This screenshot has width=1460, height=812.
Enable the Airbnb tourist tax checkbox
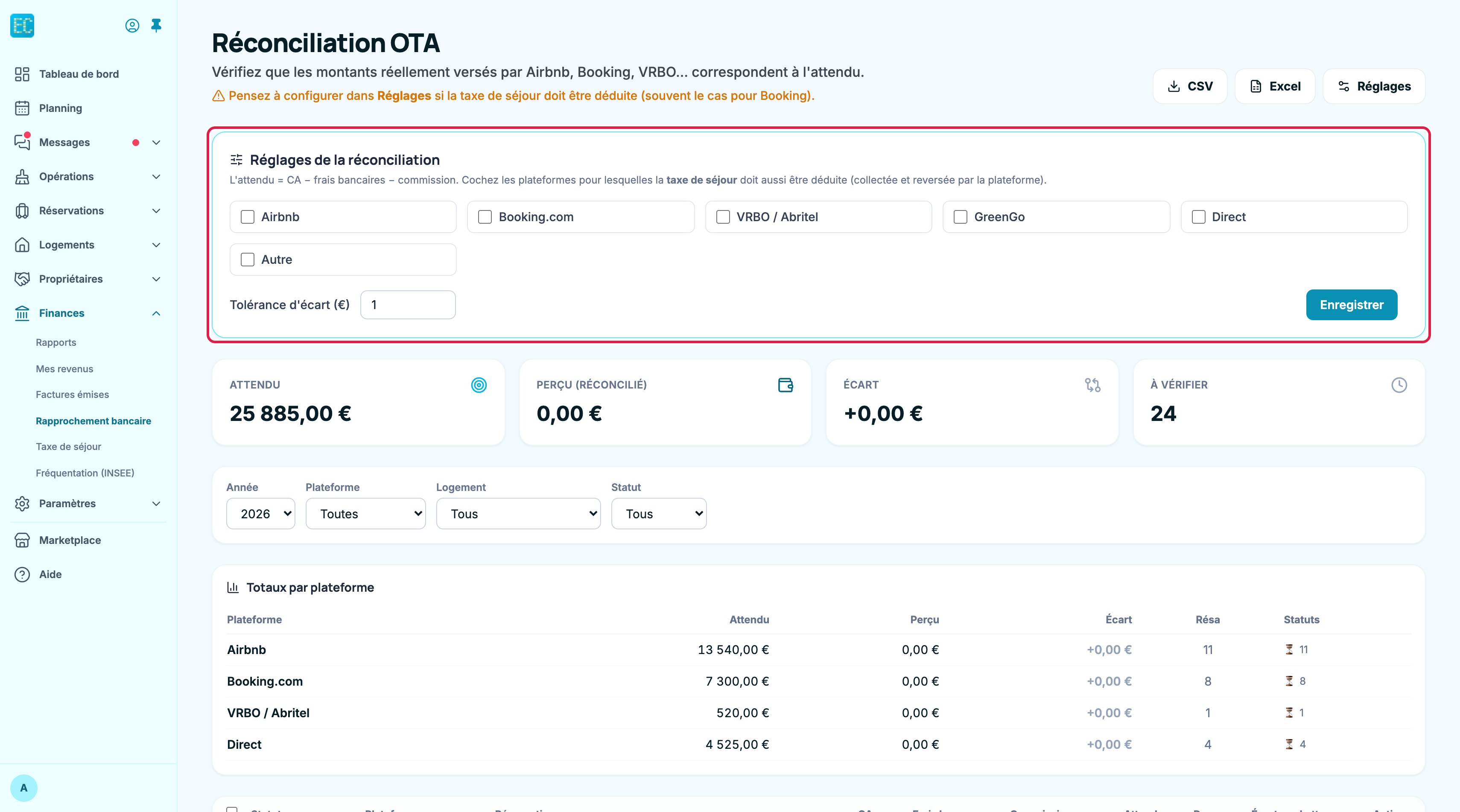point(248,217)
